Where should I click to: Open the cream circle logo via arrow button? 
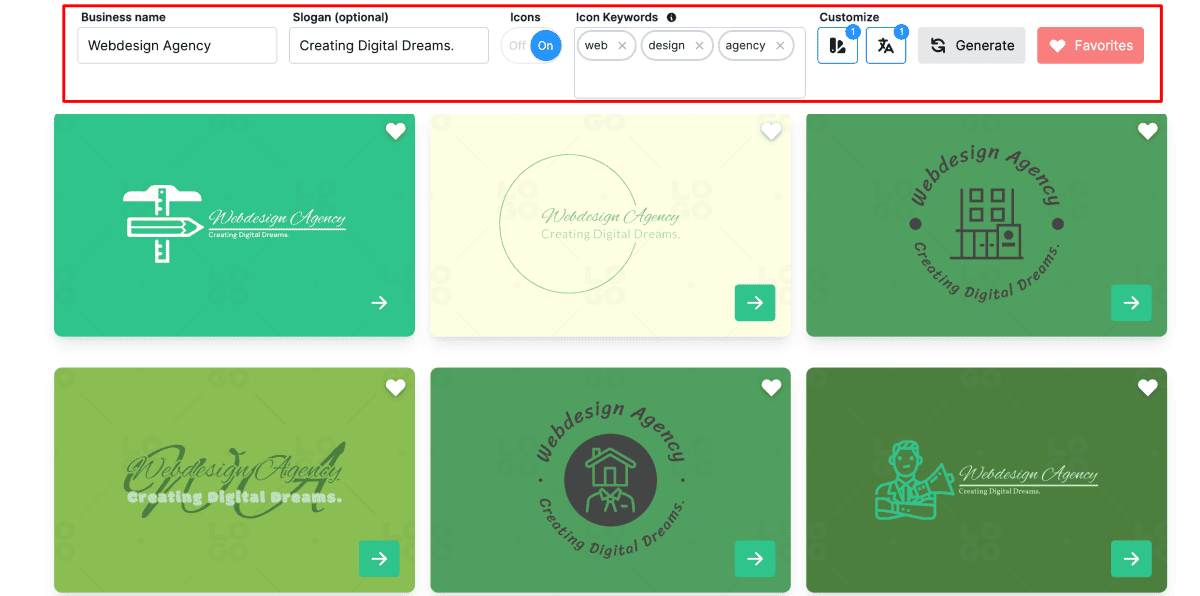point(755,303)
